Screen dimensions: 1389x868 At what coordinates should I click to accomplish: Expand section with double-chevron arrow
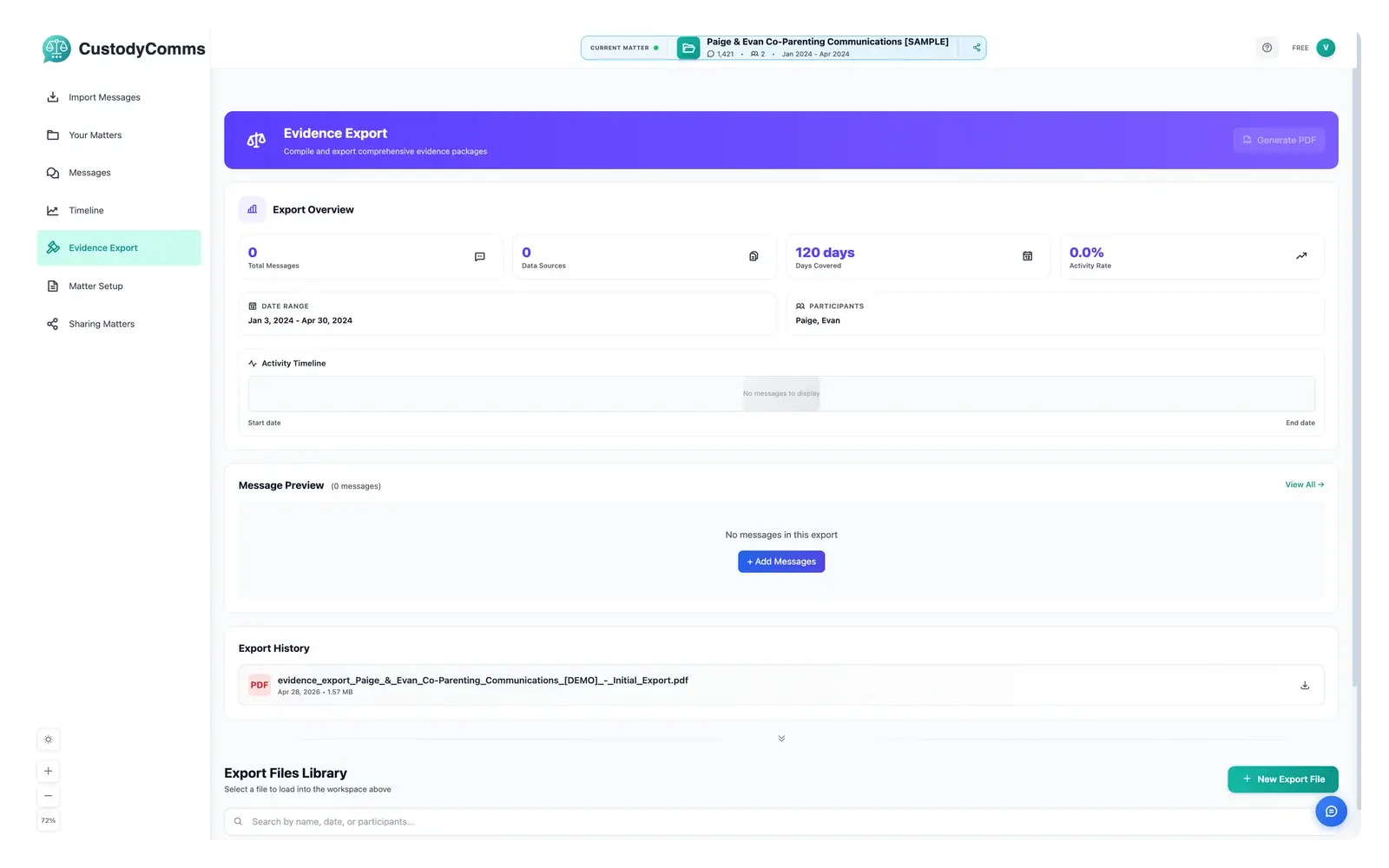(781, 739)
